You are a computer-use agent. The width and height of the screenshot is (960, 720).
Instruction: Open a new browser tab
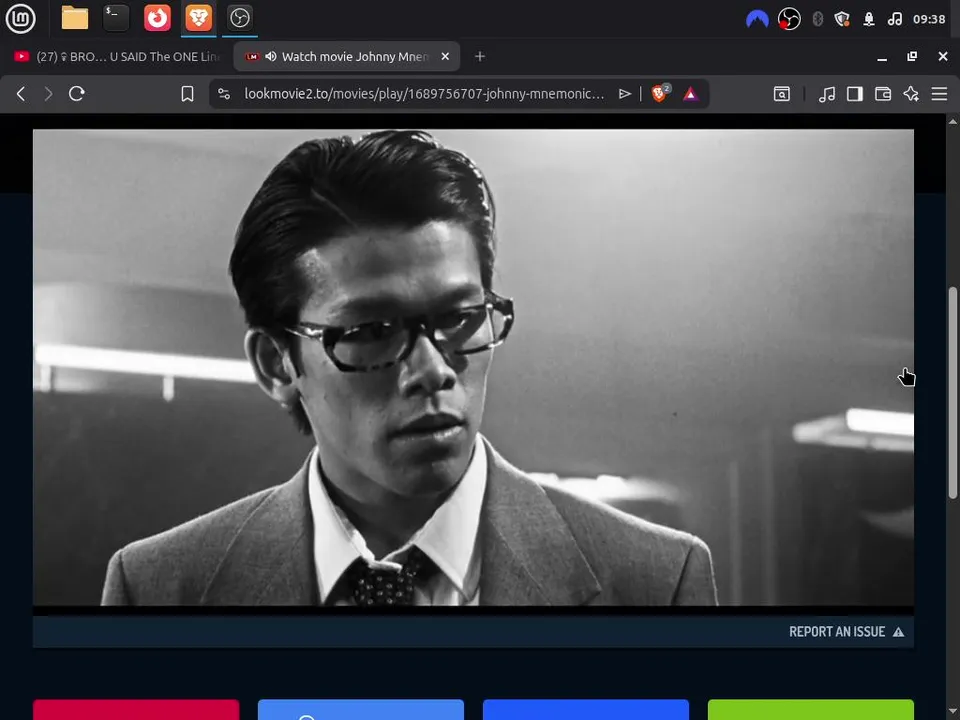[480, 56]
